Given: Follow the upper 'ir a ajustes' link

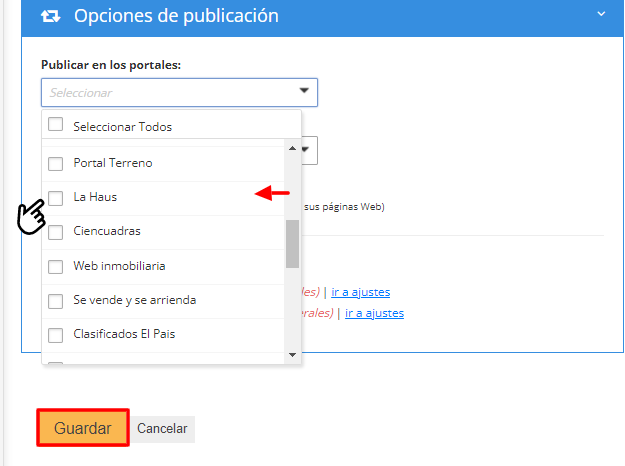Looking at the screenshot, I should coord(360,292).
